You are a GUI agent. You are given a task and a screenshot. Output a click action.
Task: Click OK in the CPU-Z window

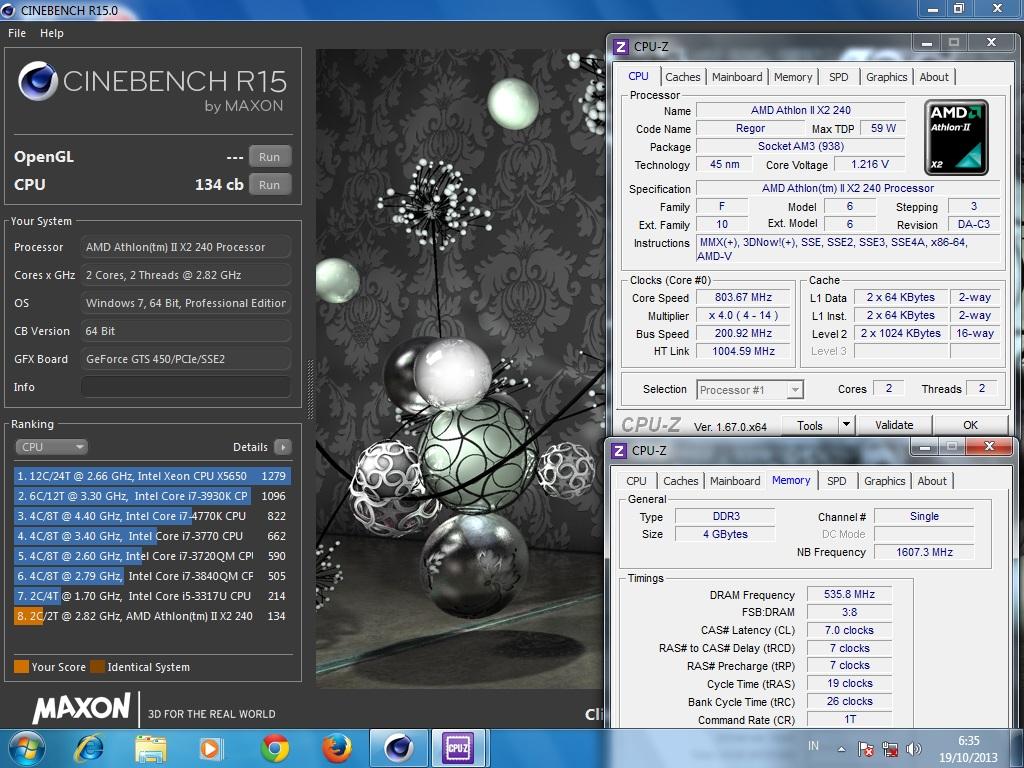tap(970, 425)
